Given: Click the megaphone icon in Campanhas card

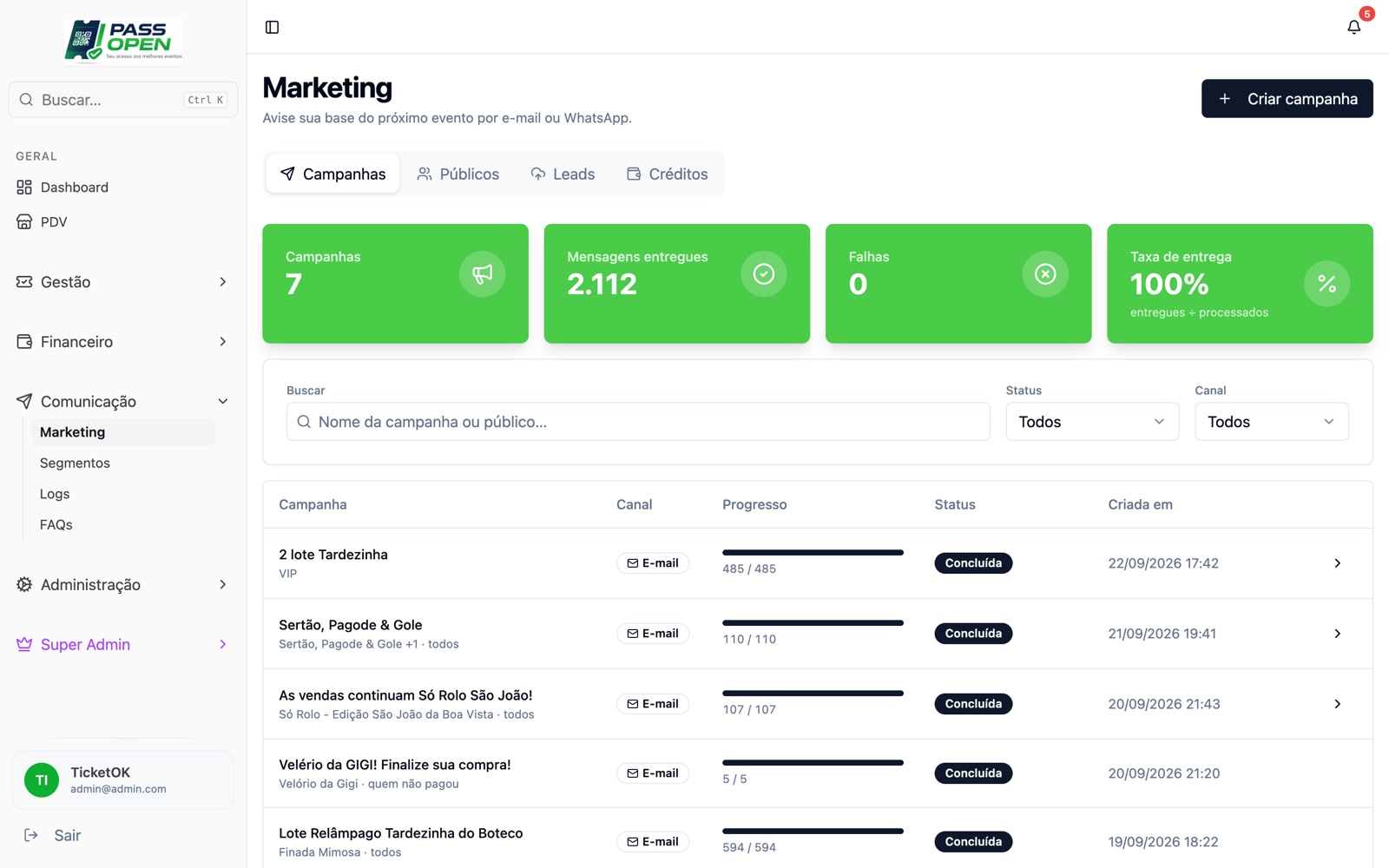Looking at the screenshot, I should (482, 273).
